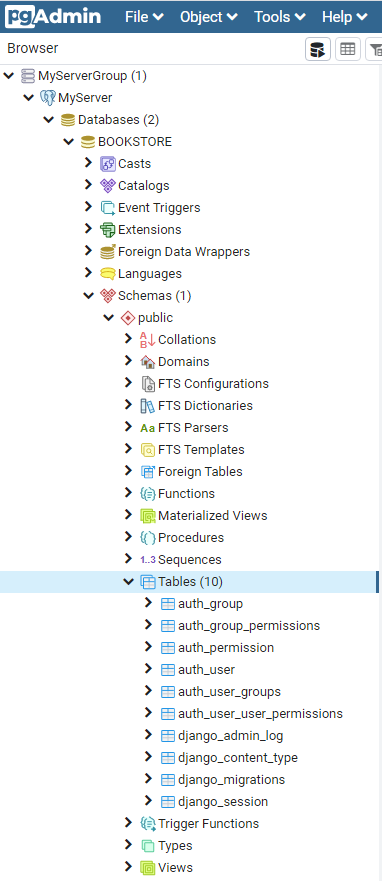Click the MyServerGroup server group icon
This screenshot has height=881, width=382.
click(28, 75)
